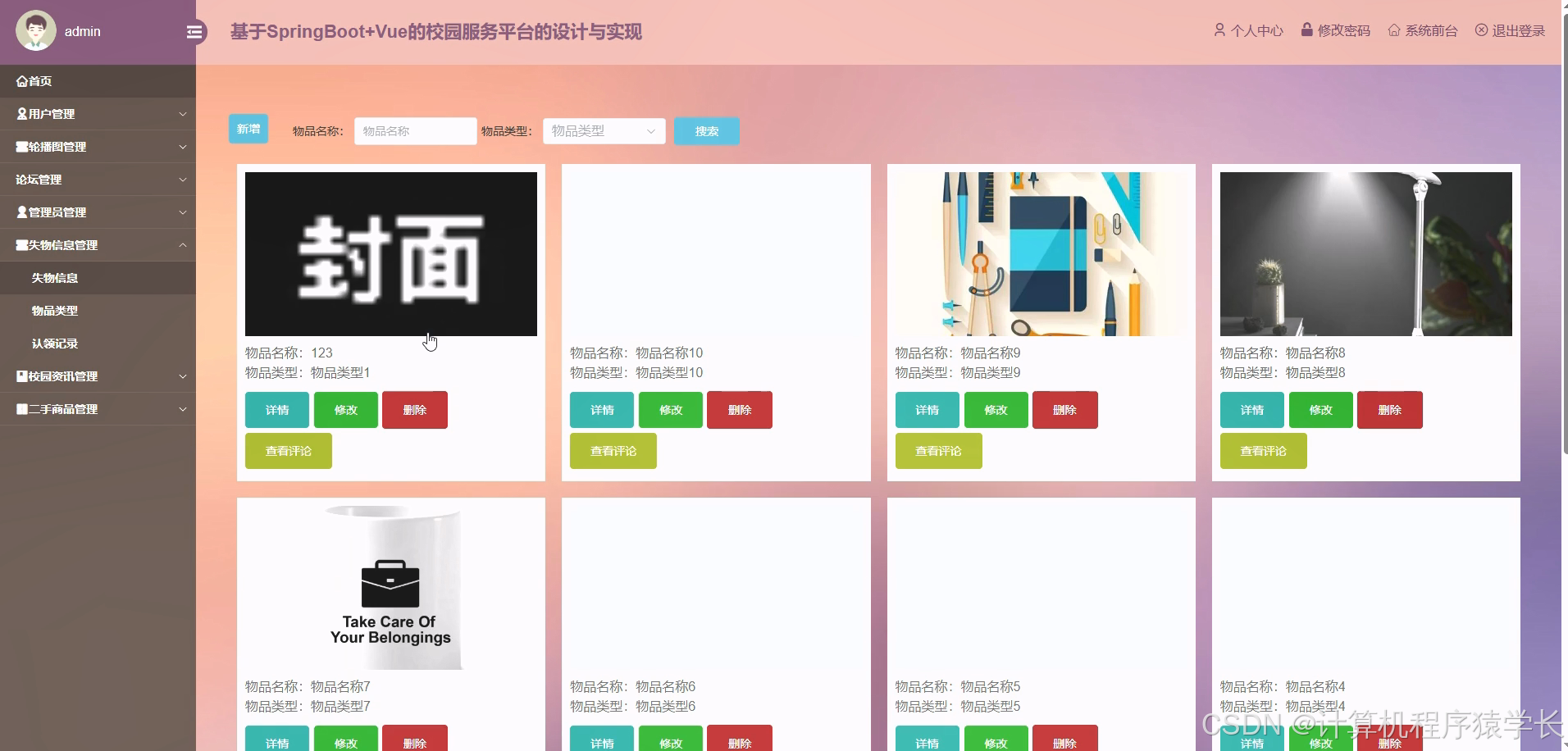Click the hamburger menu icon to collapse sidebar
The height and width of the screenshot is (751, 1568).
point(194,31)
